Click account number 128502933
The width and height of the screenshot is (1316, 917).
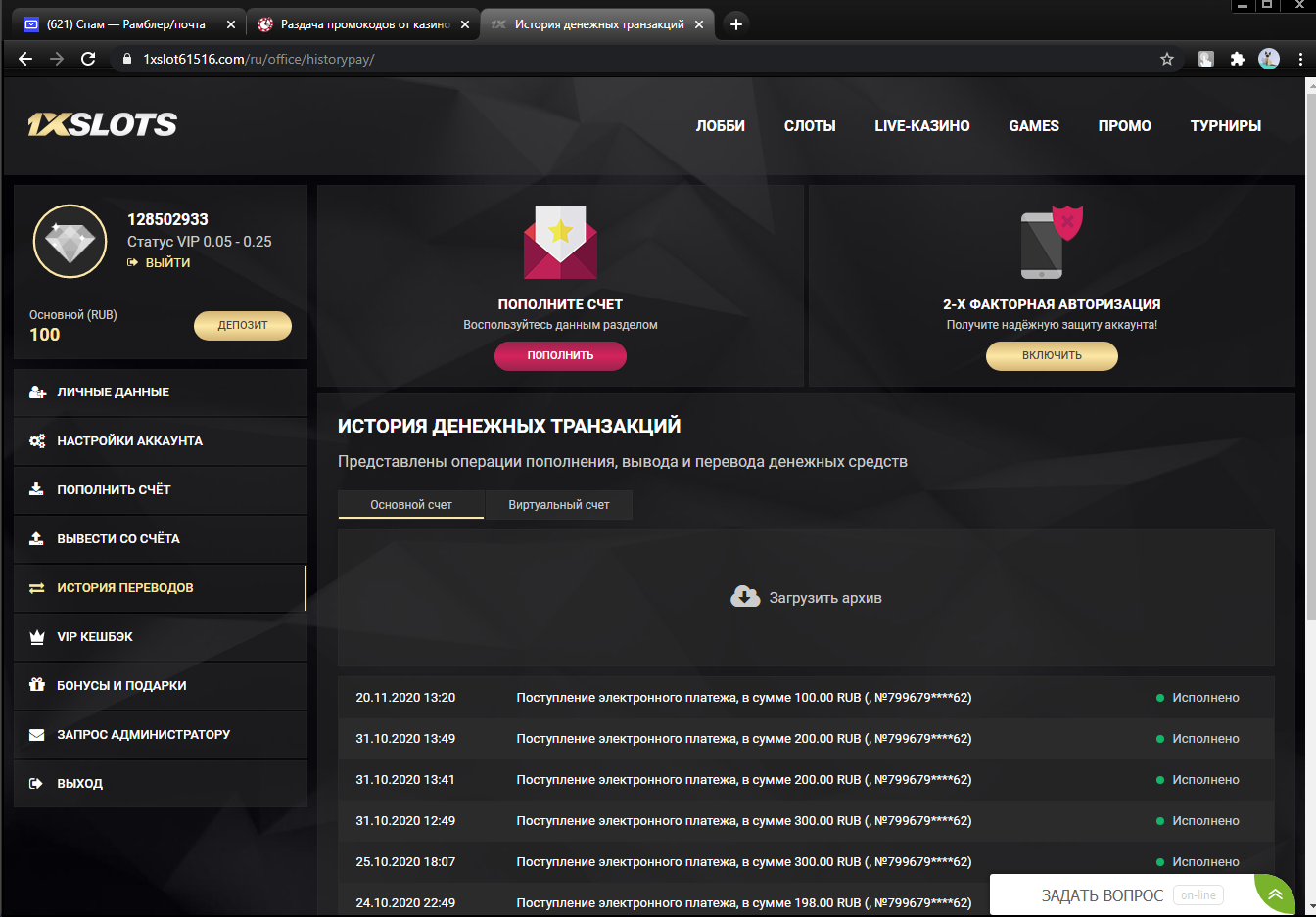(x=167, y=219)
